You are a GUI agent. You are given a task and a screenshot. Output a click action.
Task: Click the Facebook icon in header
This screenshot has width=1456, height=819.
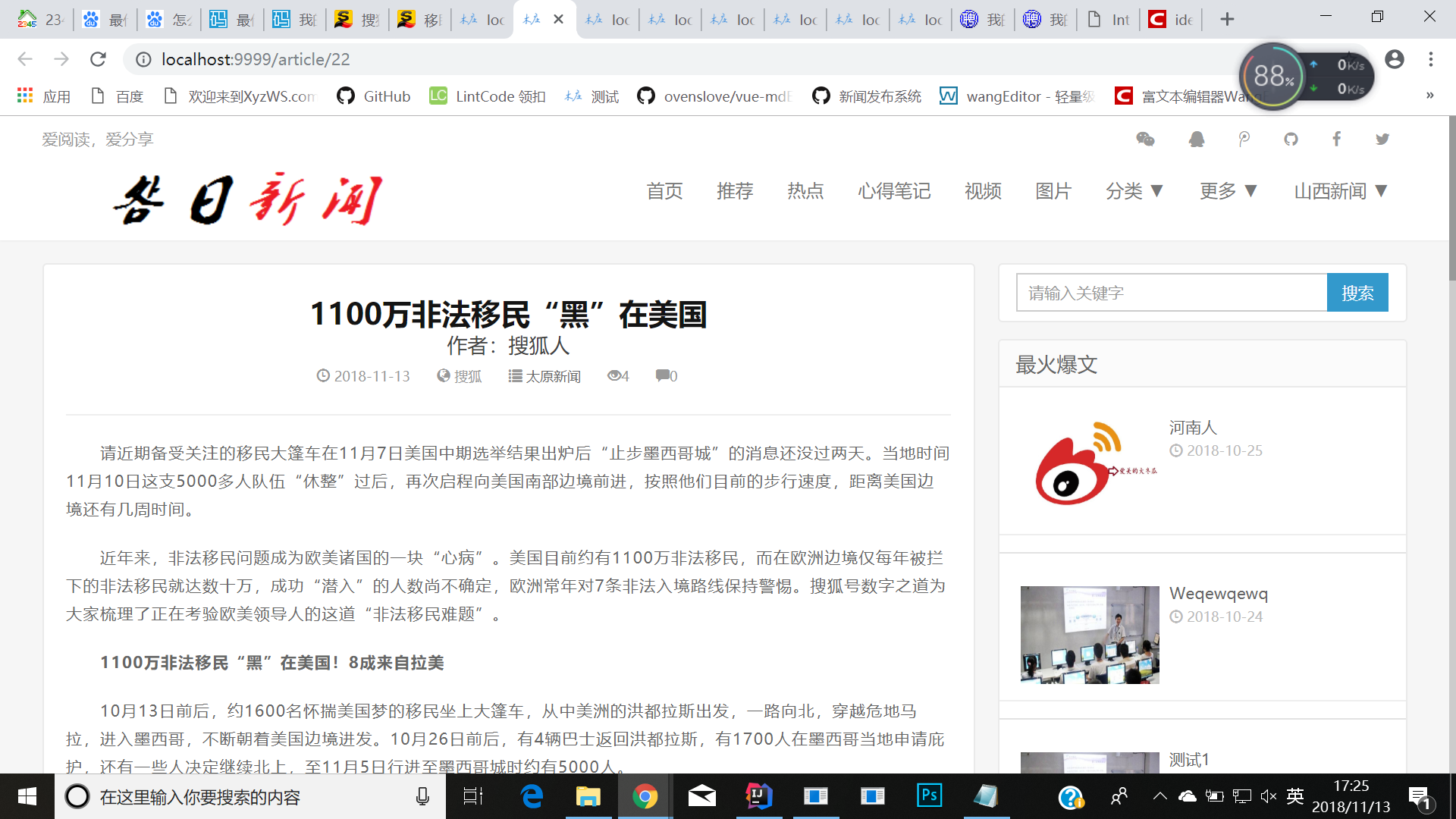point(1336,139)
